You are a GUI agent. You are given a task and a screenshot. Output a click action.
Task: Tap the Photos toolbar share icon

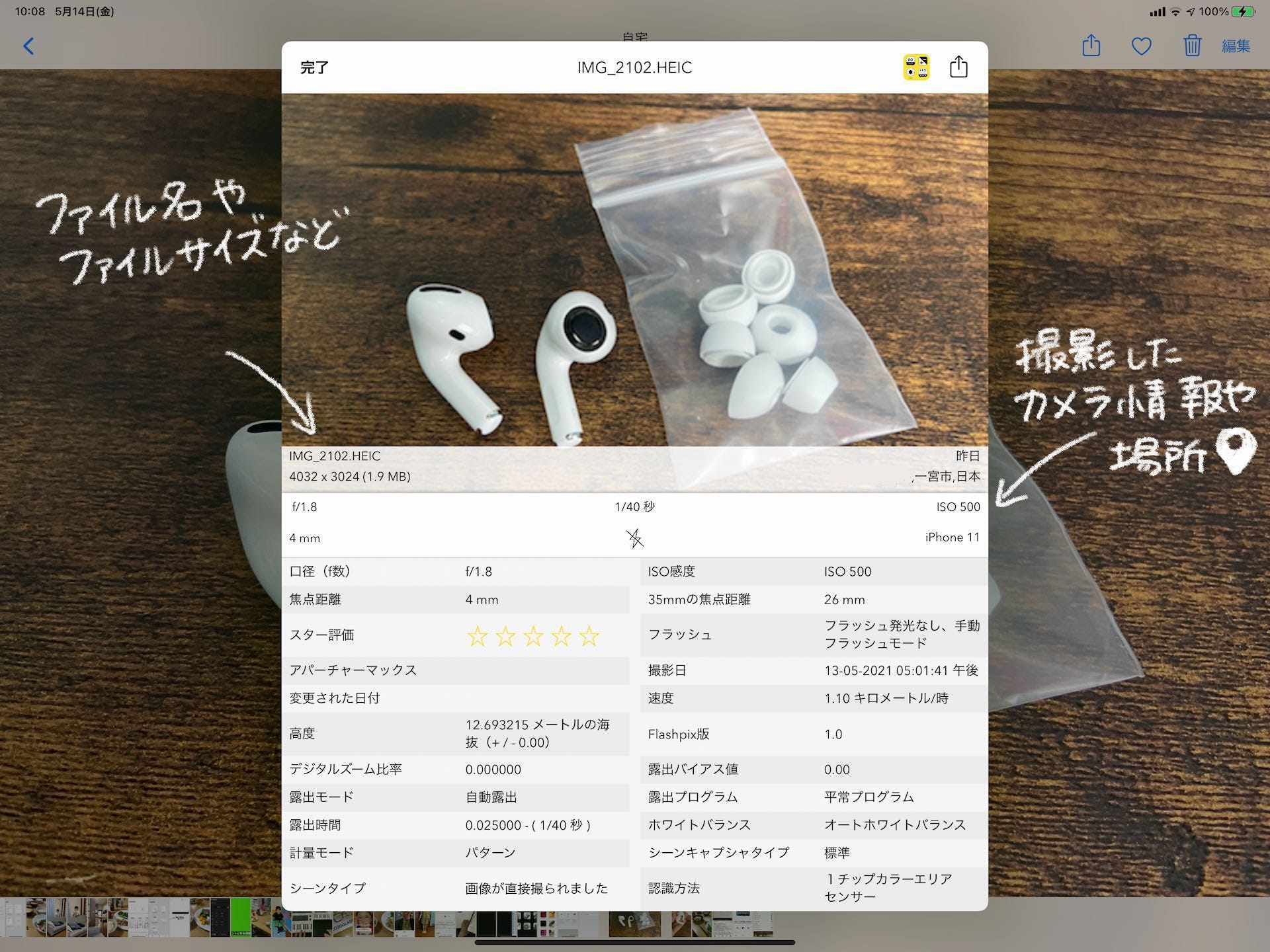point(1091,46)
